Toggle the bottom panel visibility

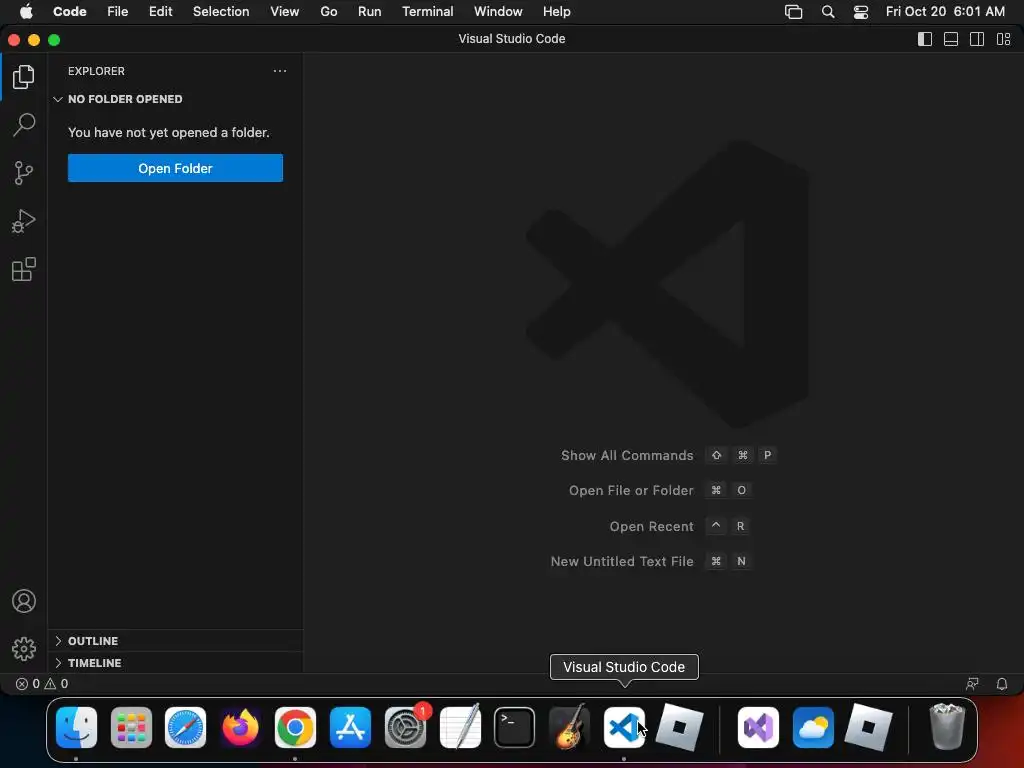[951, 39]
